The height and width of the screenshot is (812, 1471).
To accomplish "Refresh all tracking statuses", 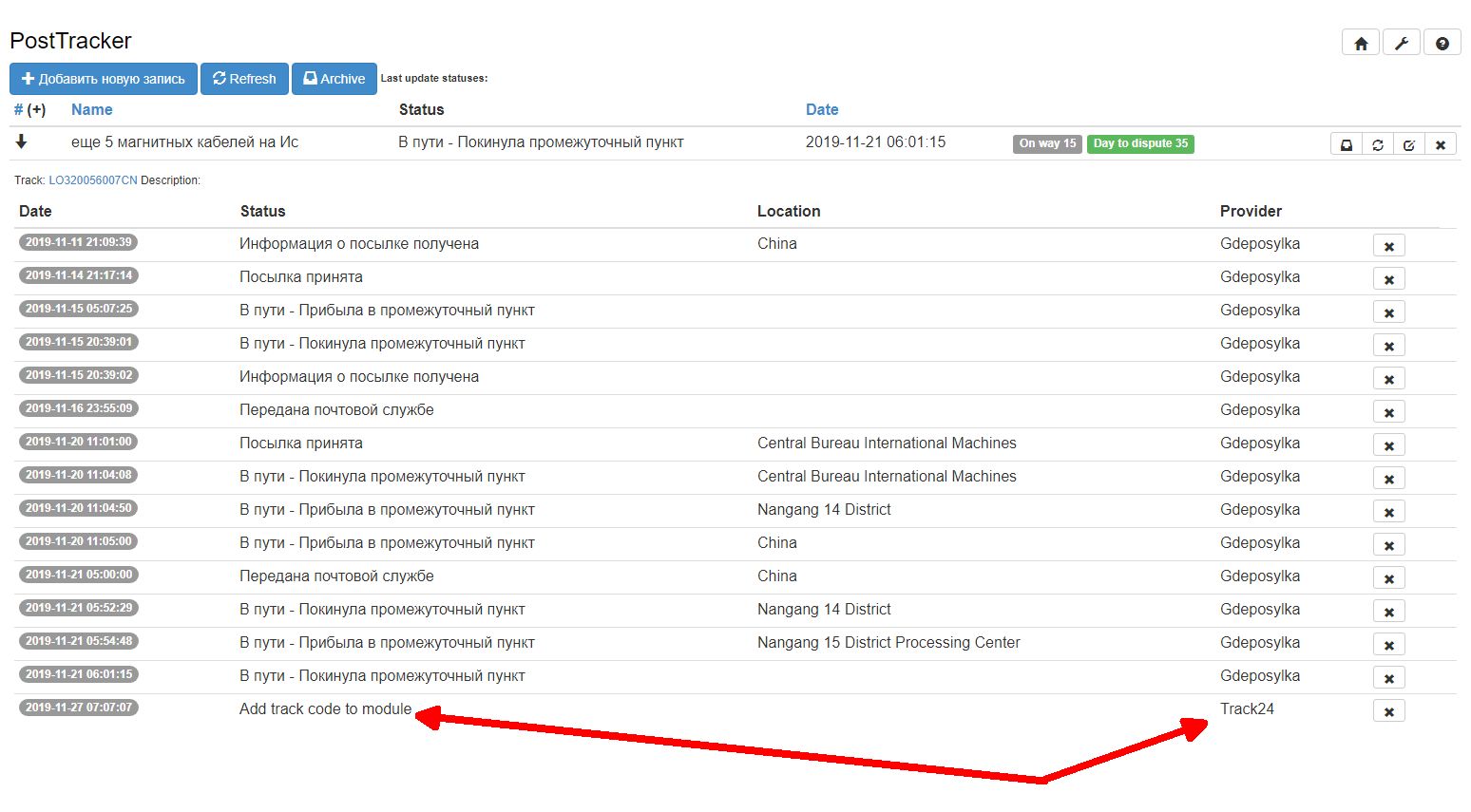I will 244,79.
